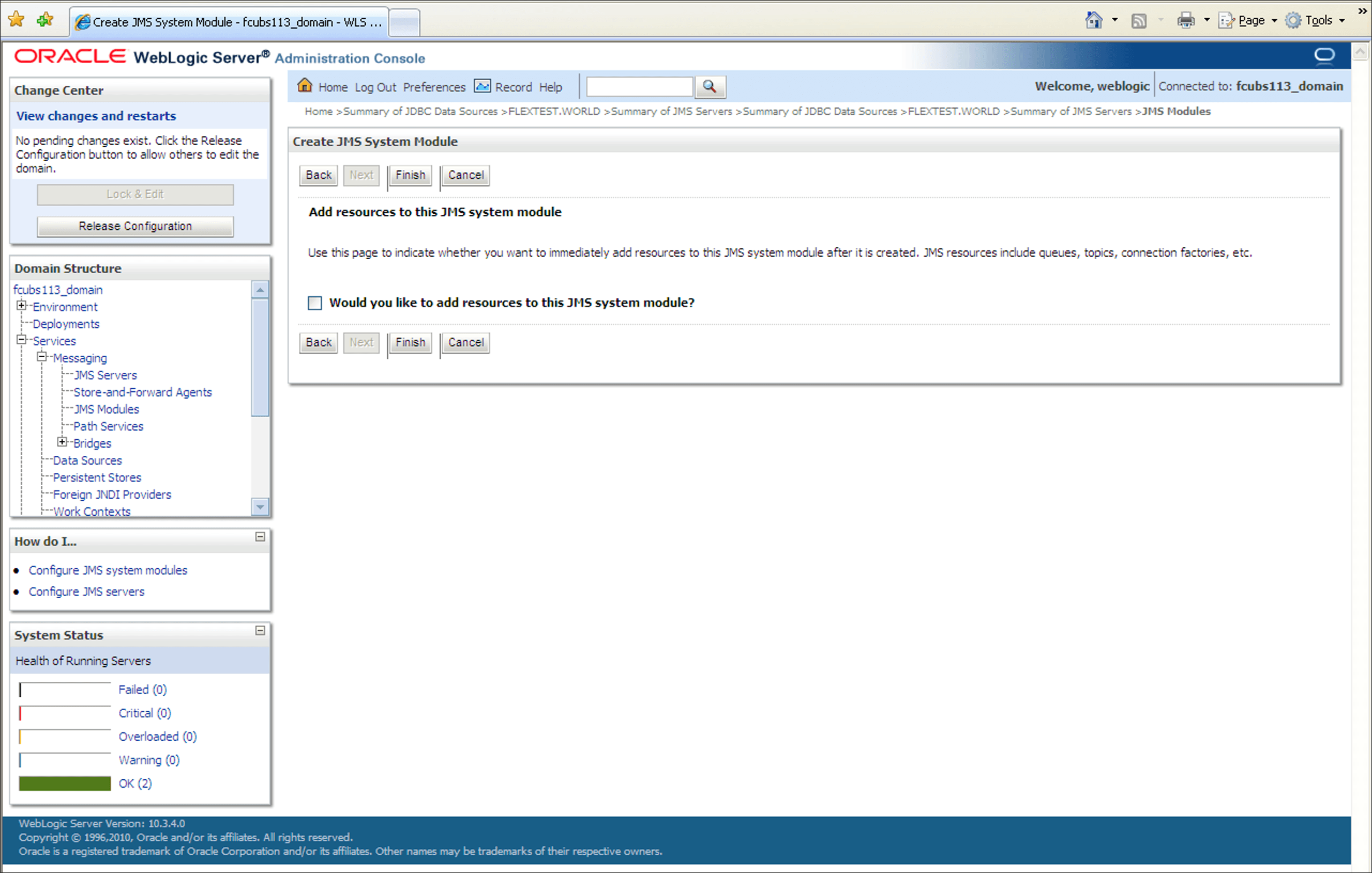Click the green OK health status bar
The height and width of the screenshot is (873, 1372).
65,784
